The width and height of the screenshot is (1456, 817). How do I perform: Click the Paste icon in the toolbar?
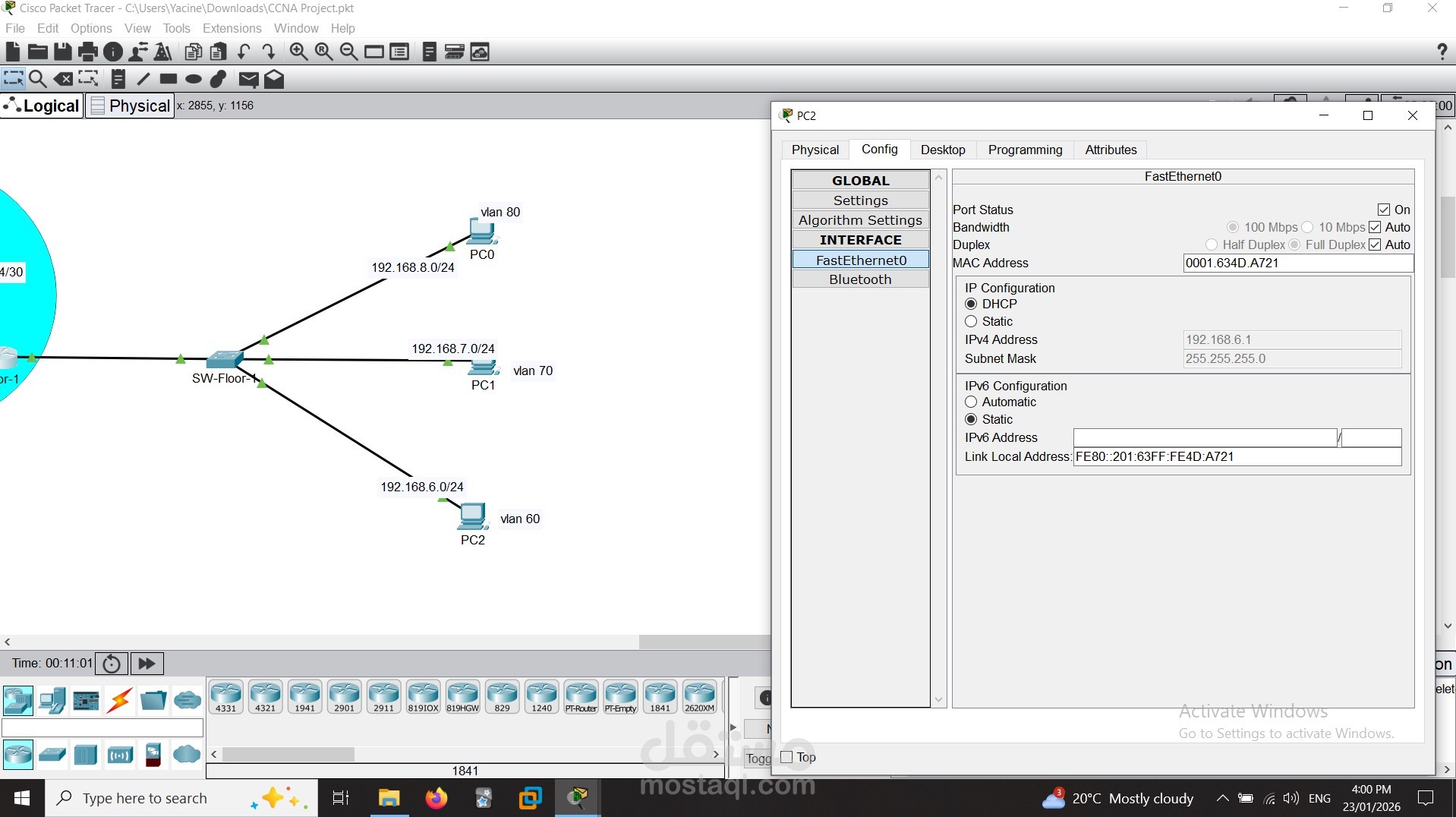(x=219, y=52)
